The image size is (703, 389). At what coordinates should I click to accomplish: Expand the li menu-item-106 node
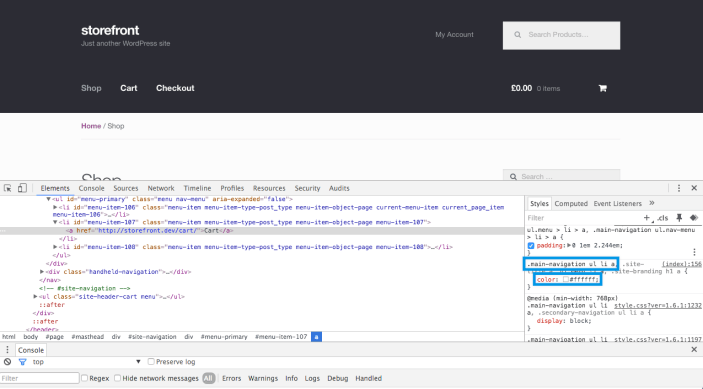pos(55,207)
